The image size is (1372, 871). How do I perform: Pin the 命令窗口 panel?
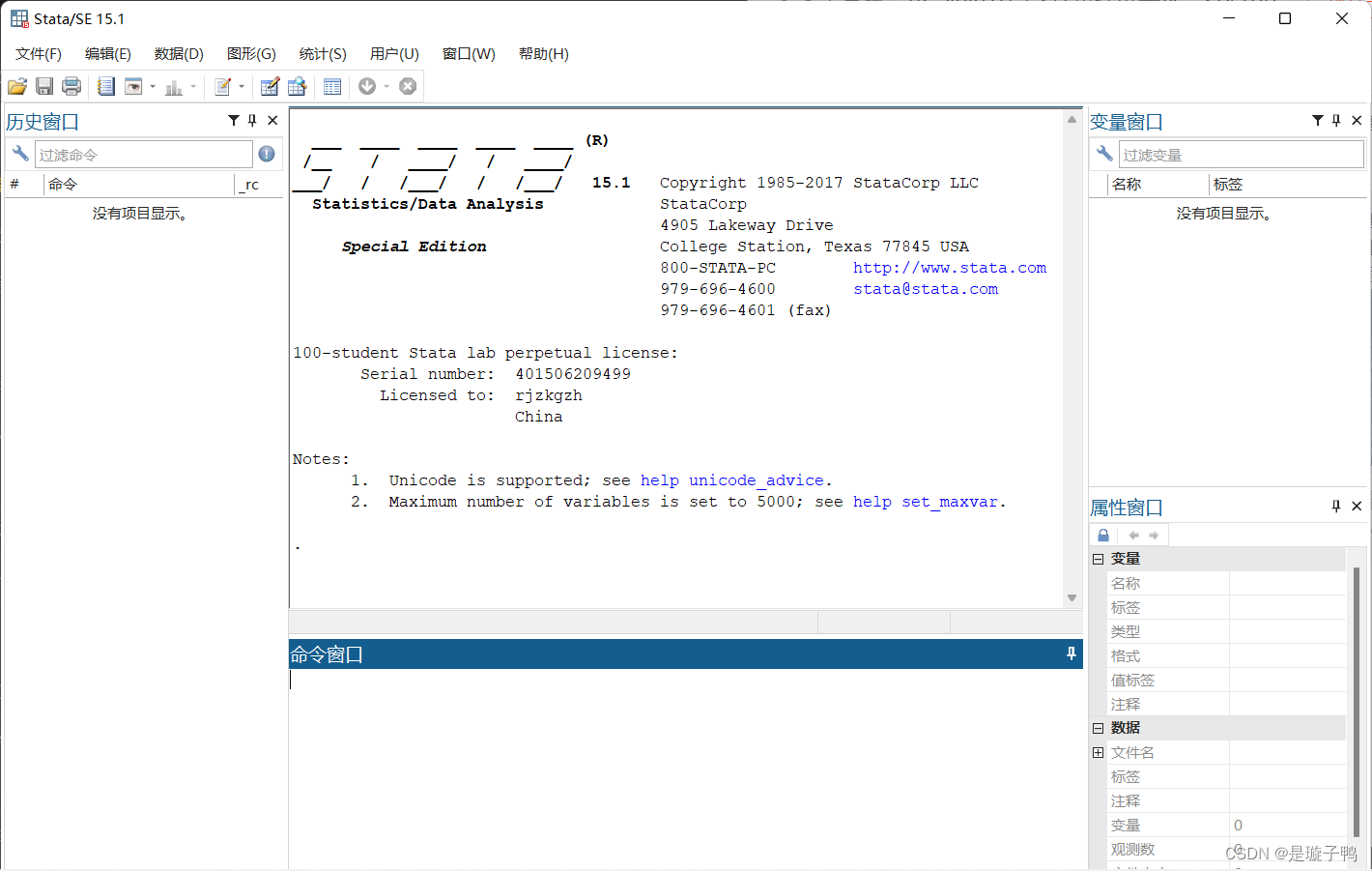[x=1072, y=654]
